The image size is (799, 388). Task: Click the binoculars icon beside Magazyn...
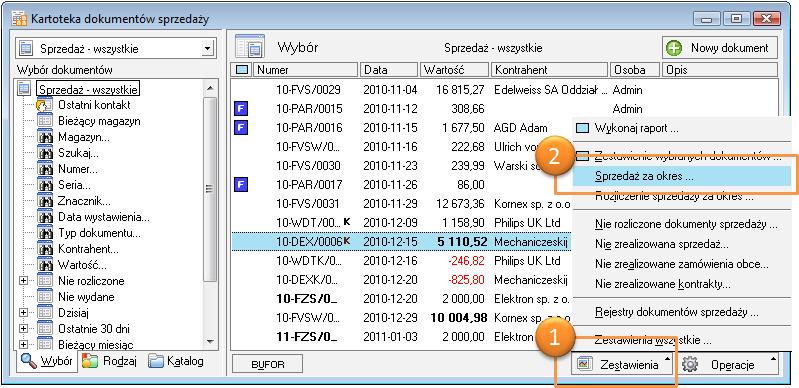pyautogui.click(x=45, y=137)
